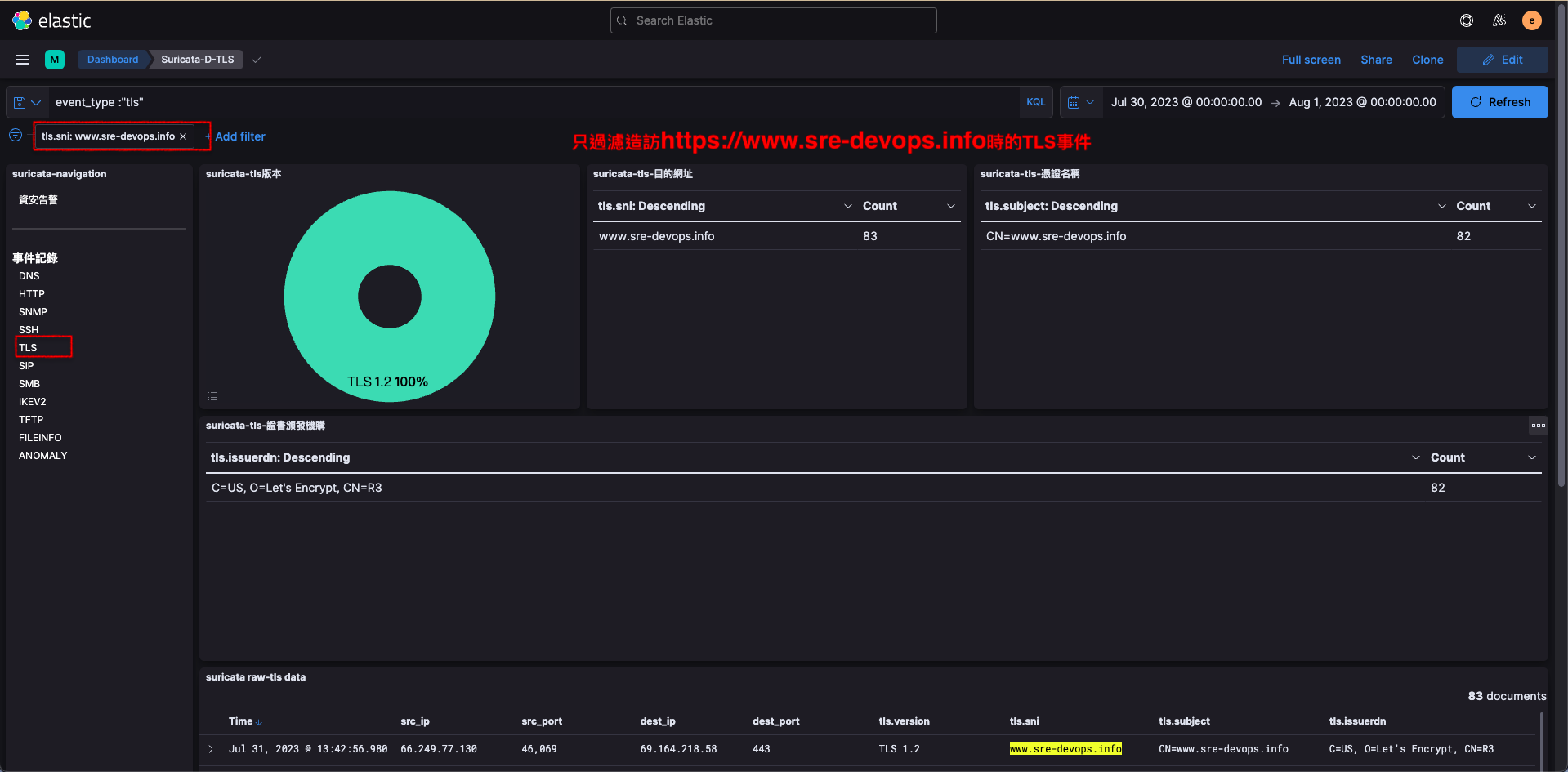Clone the dashboard
This screenshot has height=772, width=1568.
click(x=1427, y=60)
